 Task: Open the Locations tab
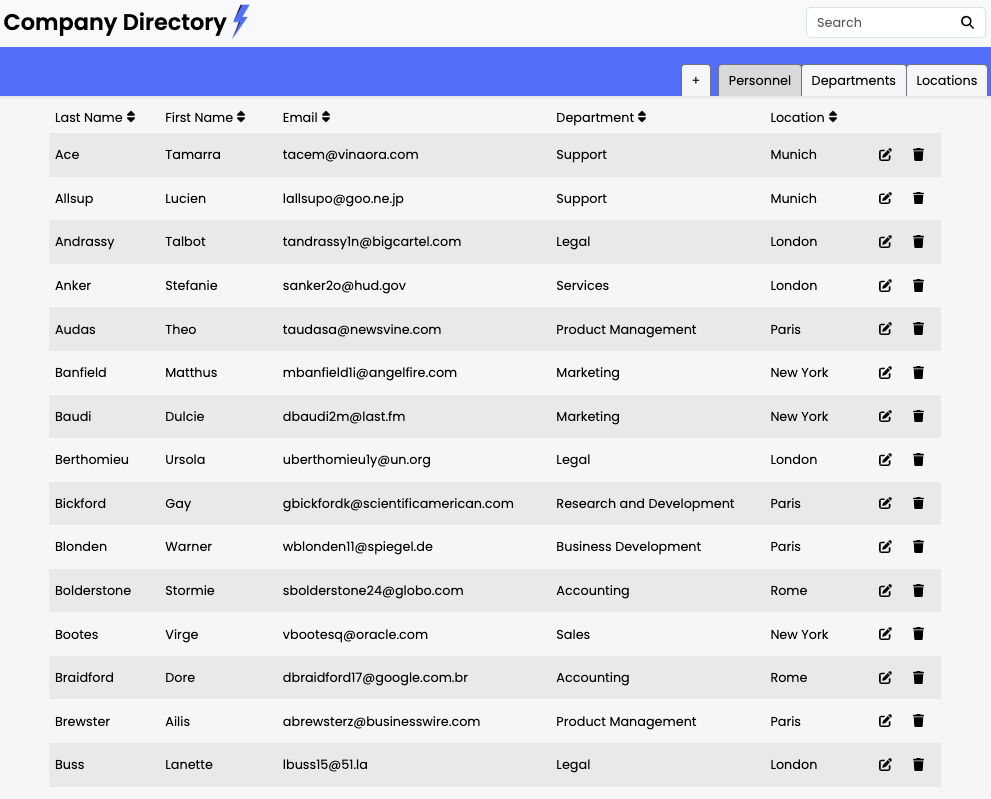click(x=946, y=81)
